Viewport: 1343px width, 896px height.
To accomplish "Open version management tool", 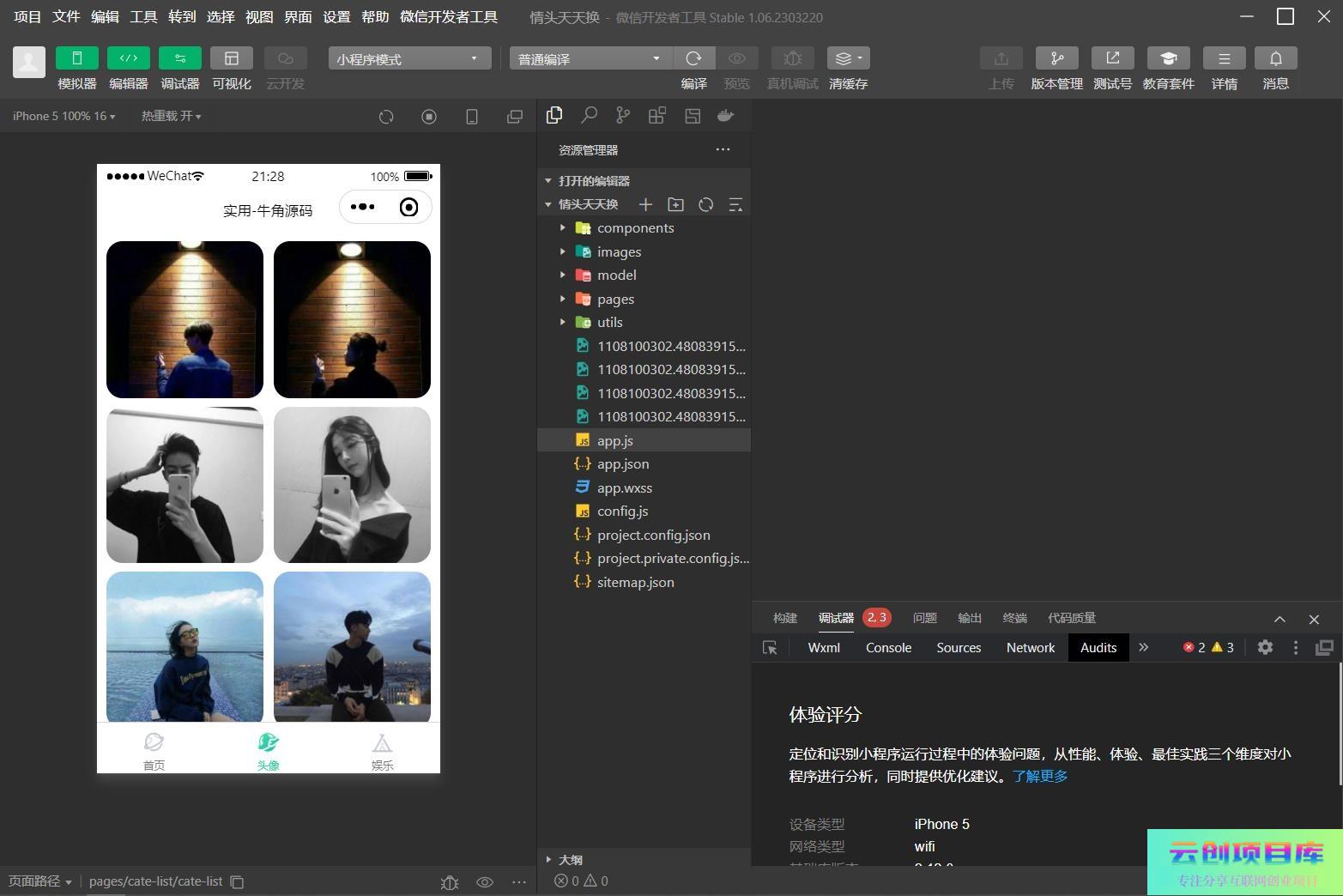I will point(1056,58).
